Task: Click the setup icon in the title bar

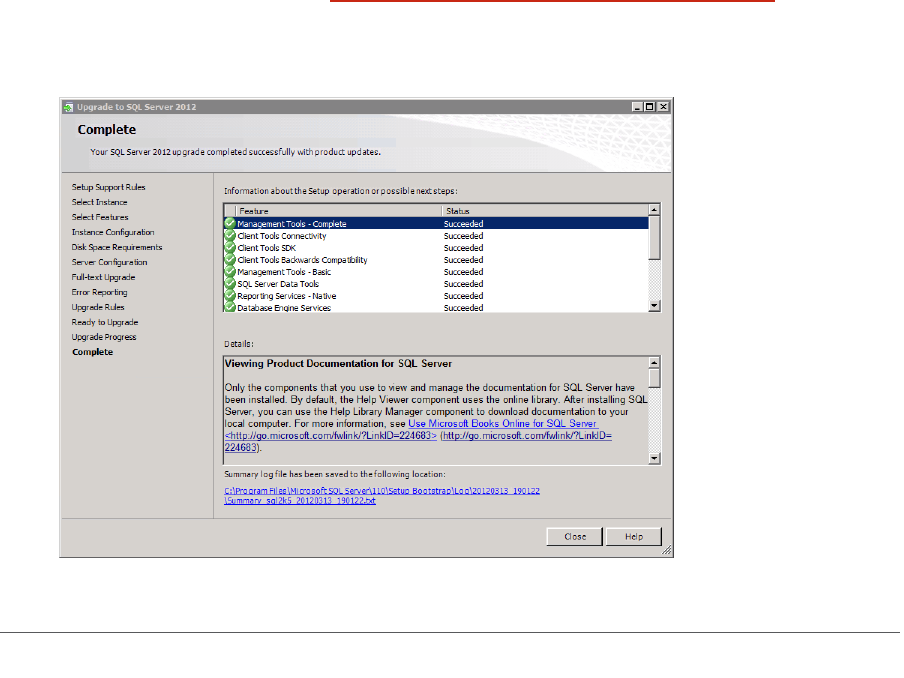Action: point(69,107)
